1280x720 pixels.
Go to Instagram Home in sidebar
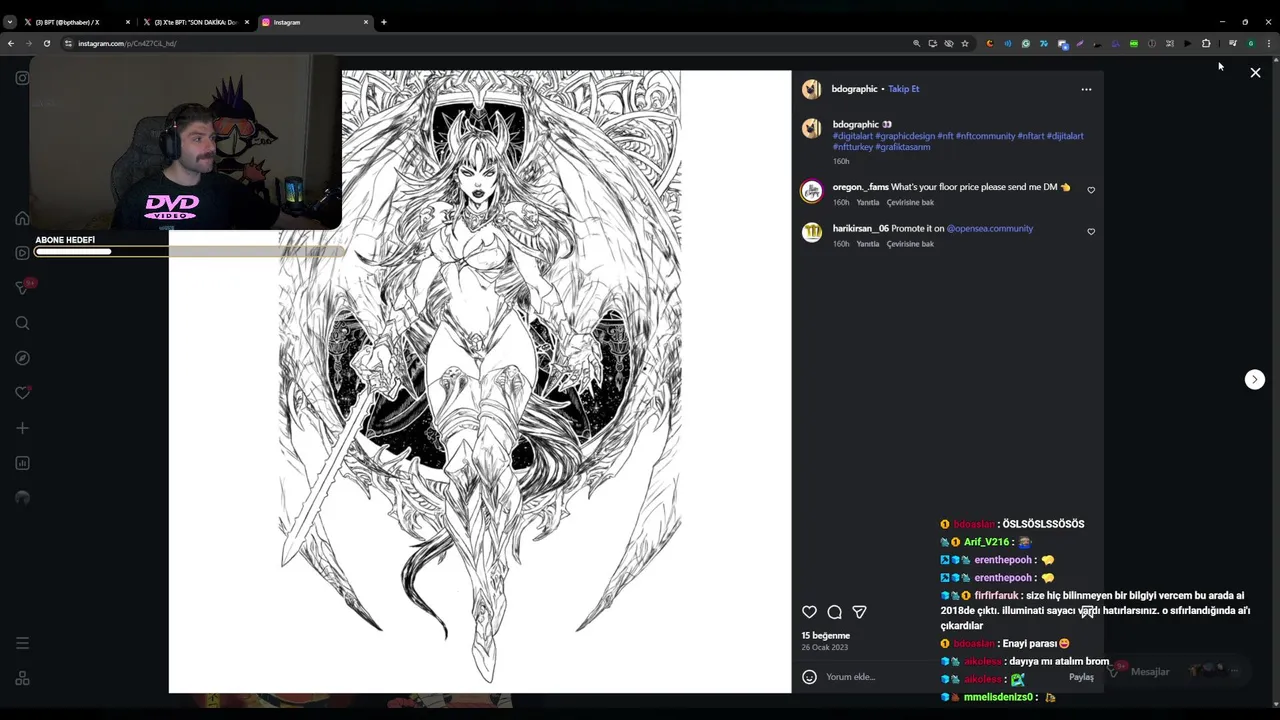click(x=22, y=218)
